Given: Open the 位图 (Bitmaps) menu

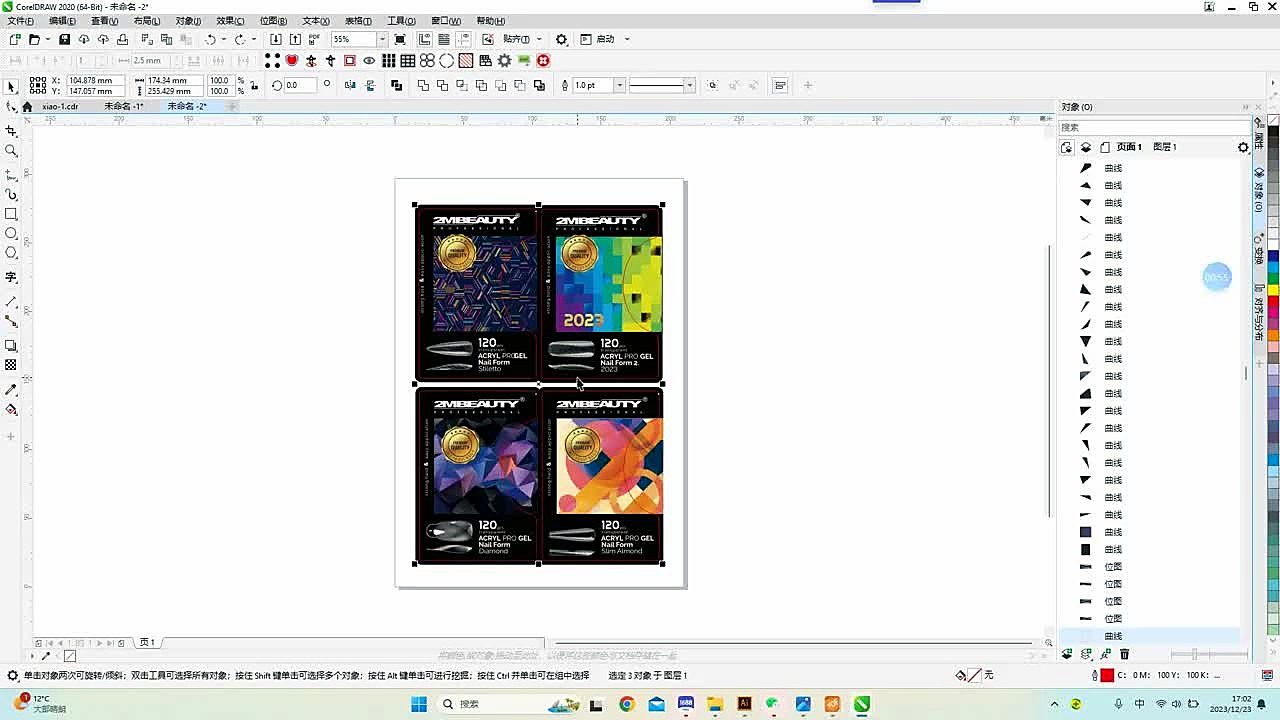Looking at the screenshot, I should click(273, 21).
